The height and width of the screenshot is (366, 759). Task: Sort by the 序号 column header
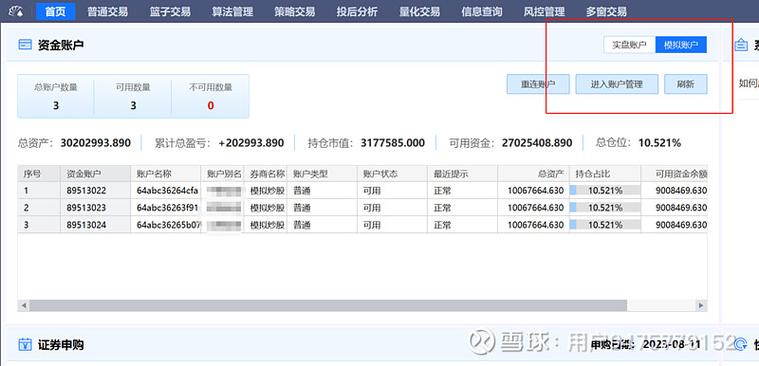coord(39,173)
